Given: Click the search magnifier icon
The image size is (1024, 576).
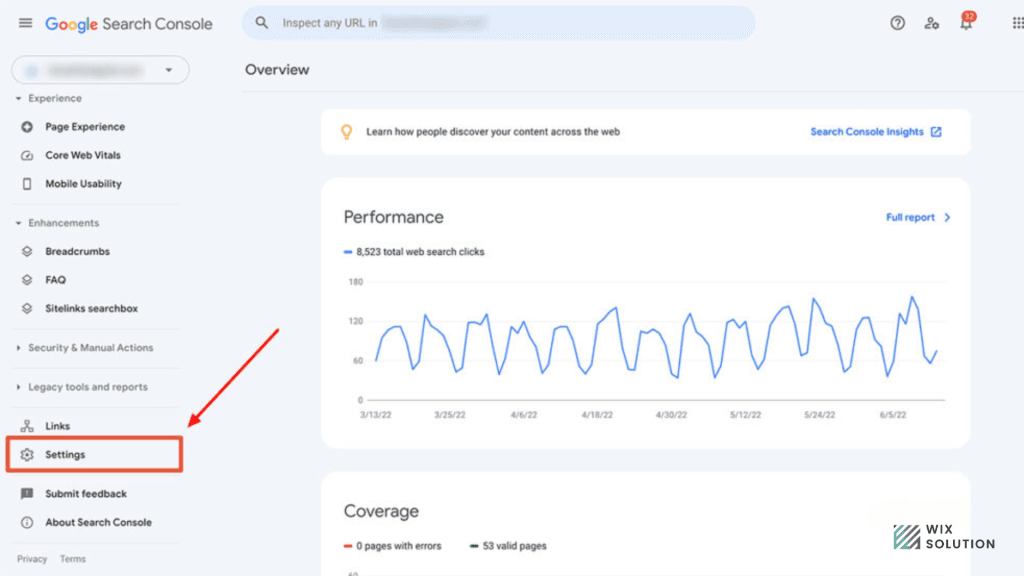Looking at the screenshot, I should (261, 23).
